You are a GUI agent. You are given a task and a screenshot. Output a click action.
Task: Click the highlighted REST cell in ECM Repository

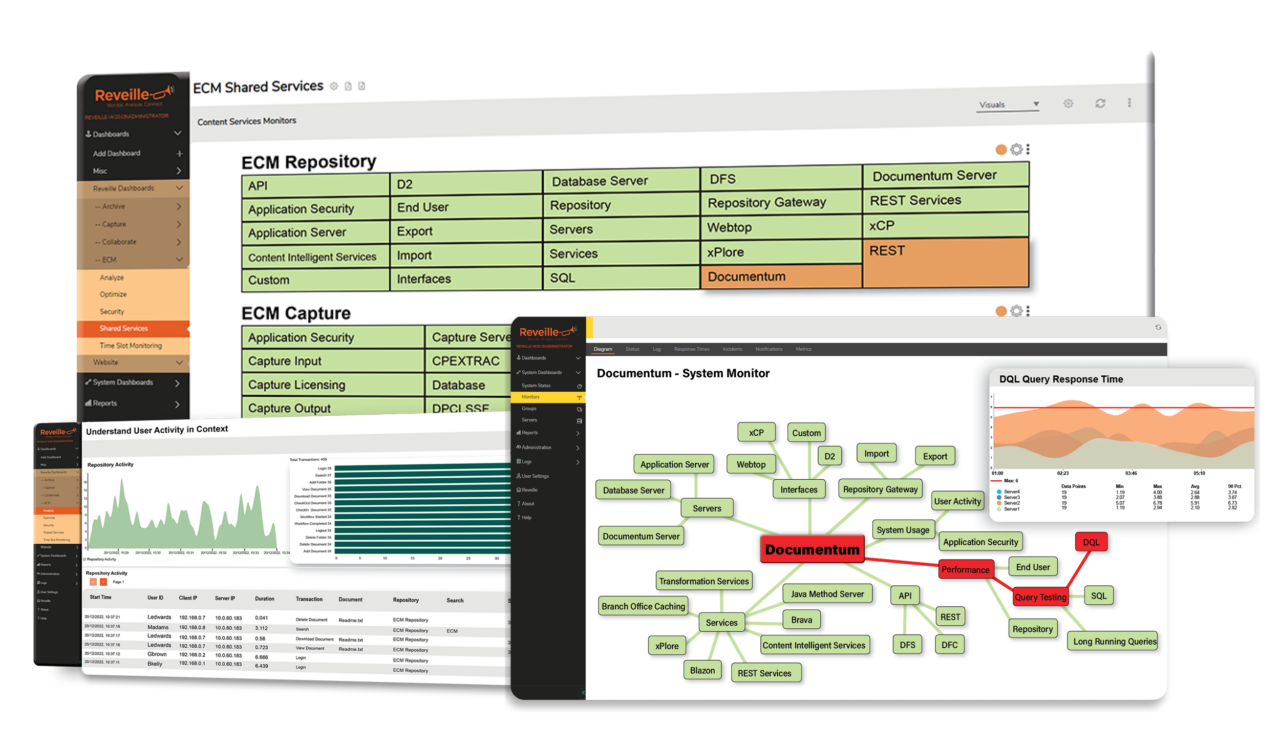click(x=947, y=265)
